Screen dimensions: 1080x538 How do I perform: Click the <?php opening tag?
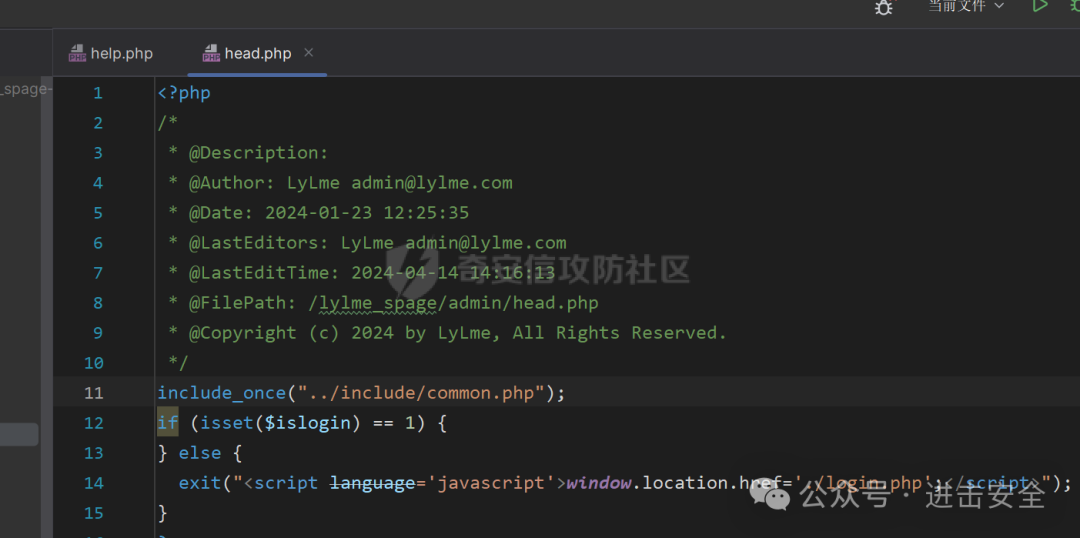coord(184,93)
